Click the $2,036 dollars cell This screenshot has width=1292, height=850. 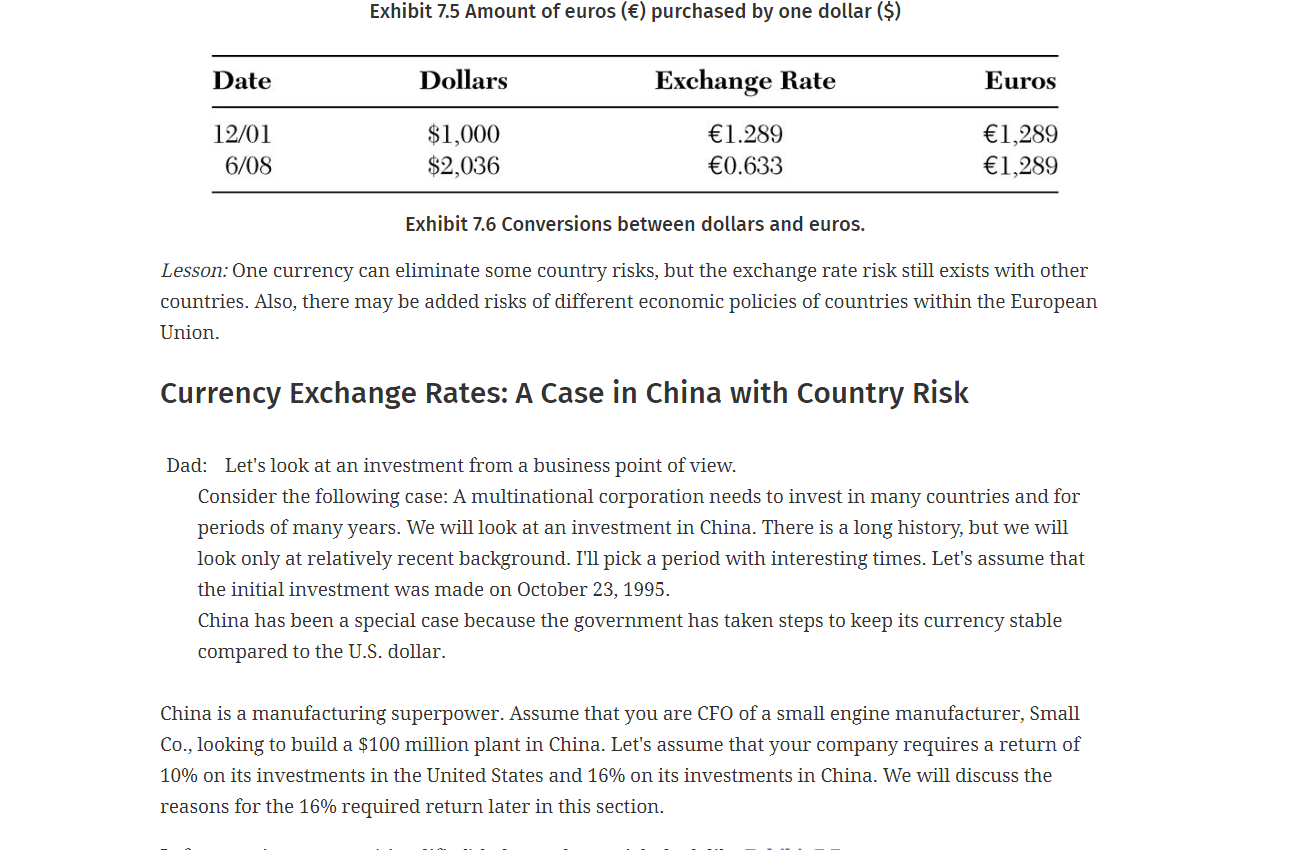click(x=463, y=166)
